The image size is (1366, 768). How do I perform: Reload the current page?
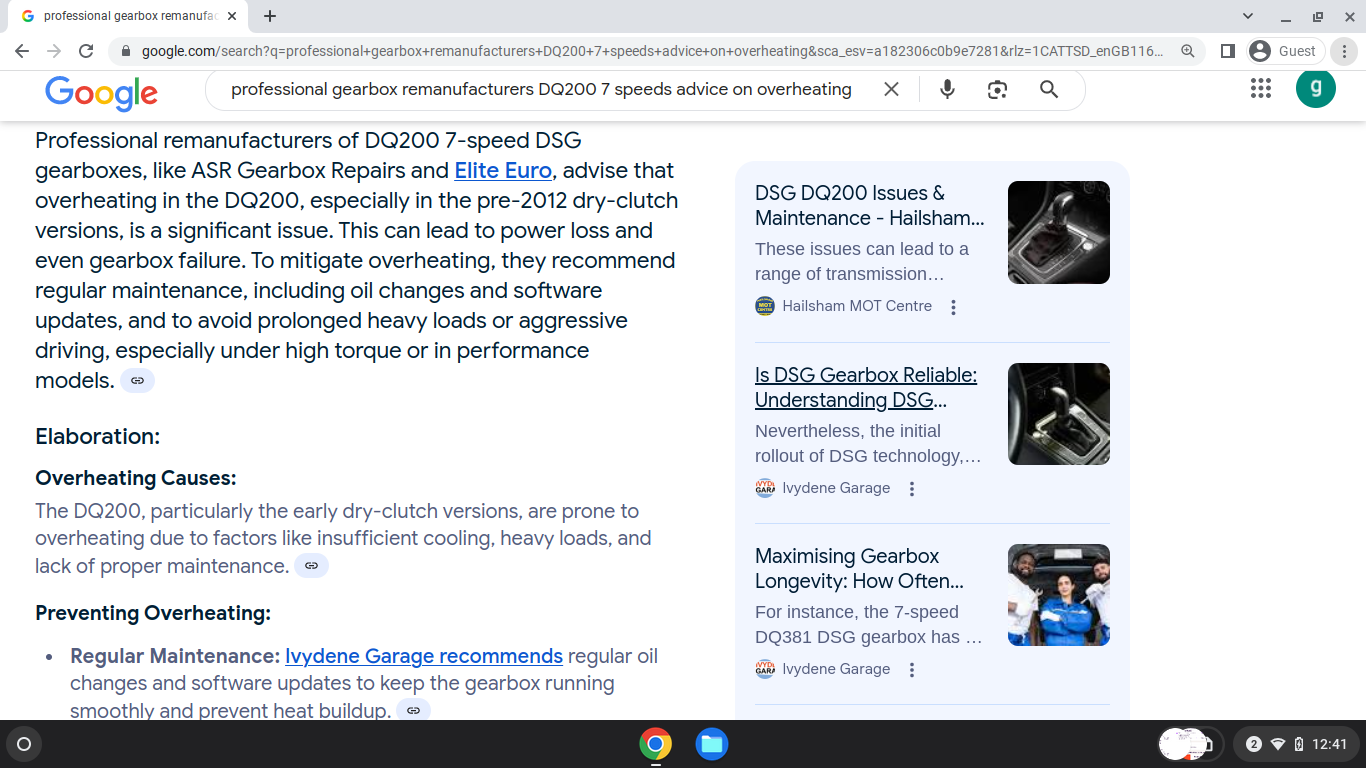click(86, 51)
